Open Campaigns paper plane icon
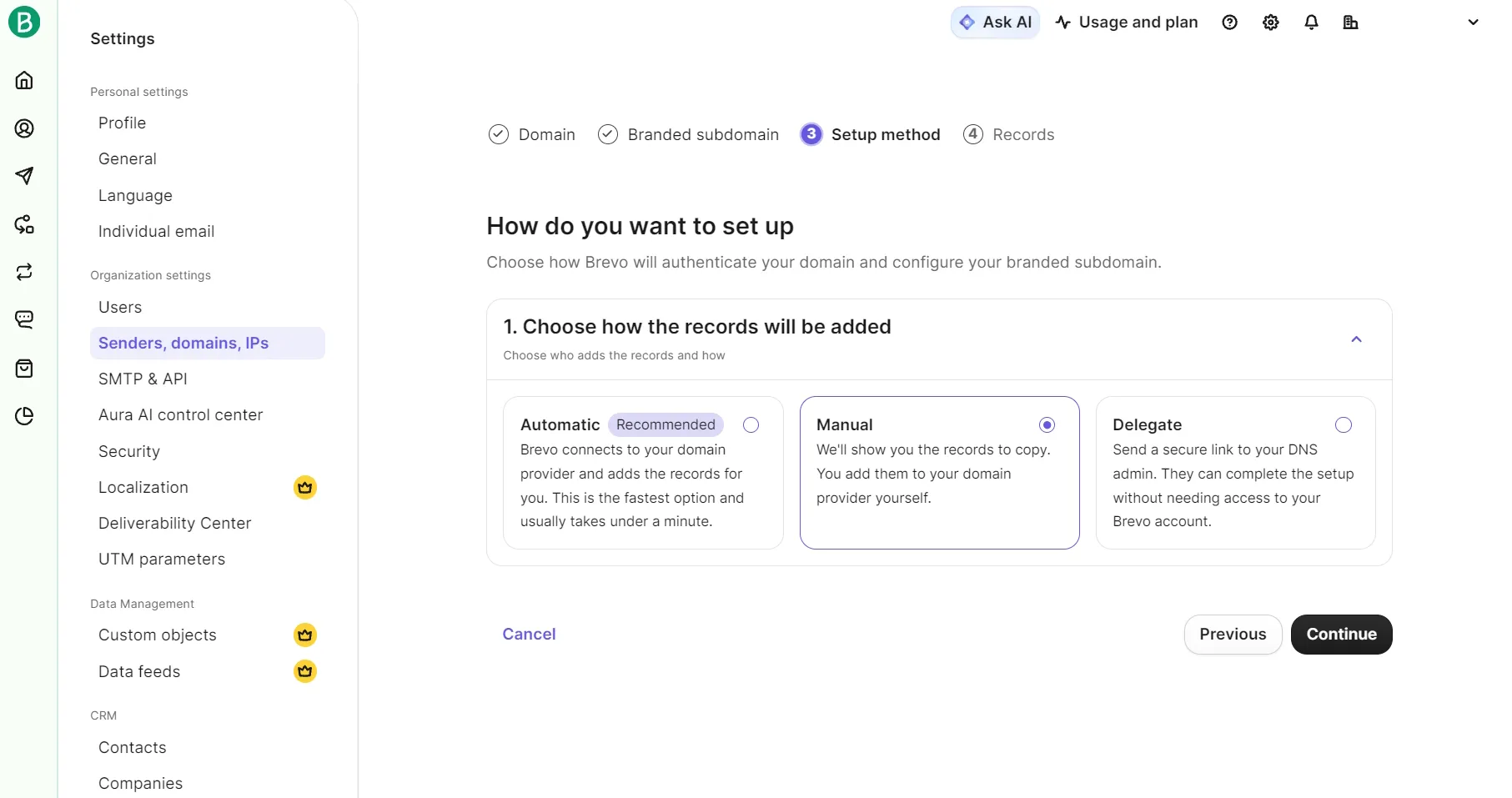 [x=24, y=176]
